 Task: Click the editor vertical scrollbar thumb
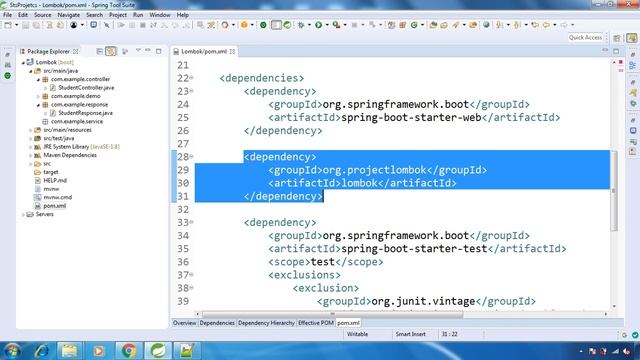(x=614, y=190)
